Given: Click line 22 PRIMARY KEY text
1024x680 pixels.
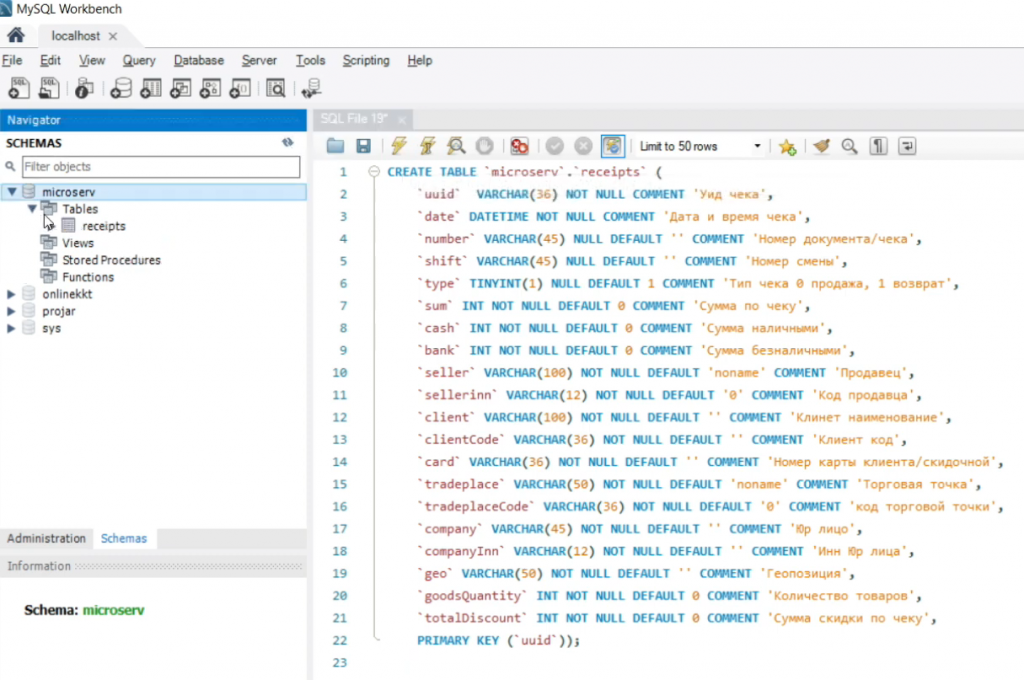Looking at the screenshot, I should 458,640.
